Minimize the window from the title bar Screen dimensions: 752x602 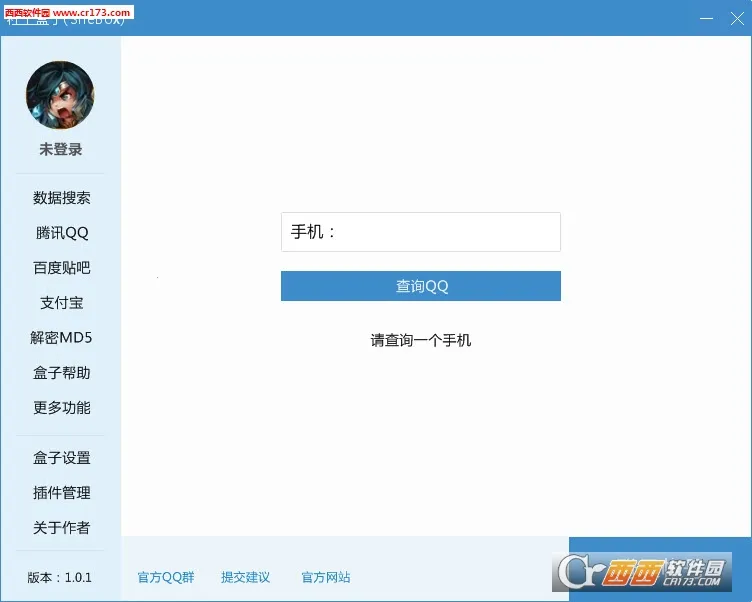click(705, 19)
